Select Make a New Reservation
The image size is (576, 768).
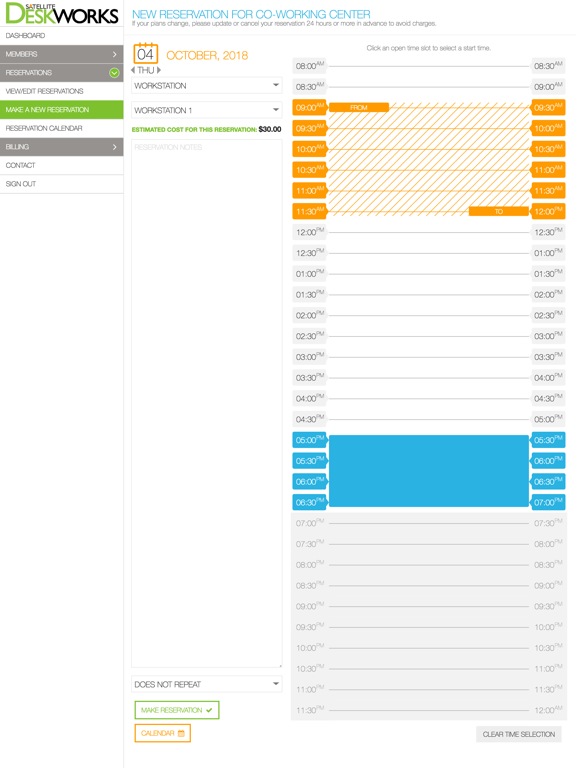[x=62, y=110]
